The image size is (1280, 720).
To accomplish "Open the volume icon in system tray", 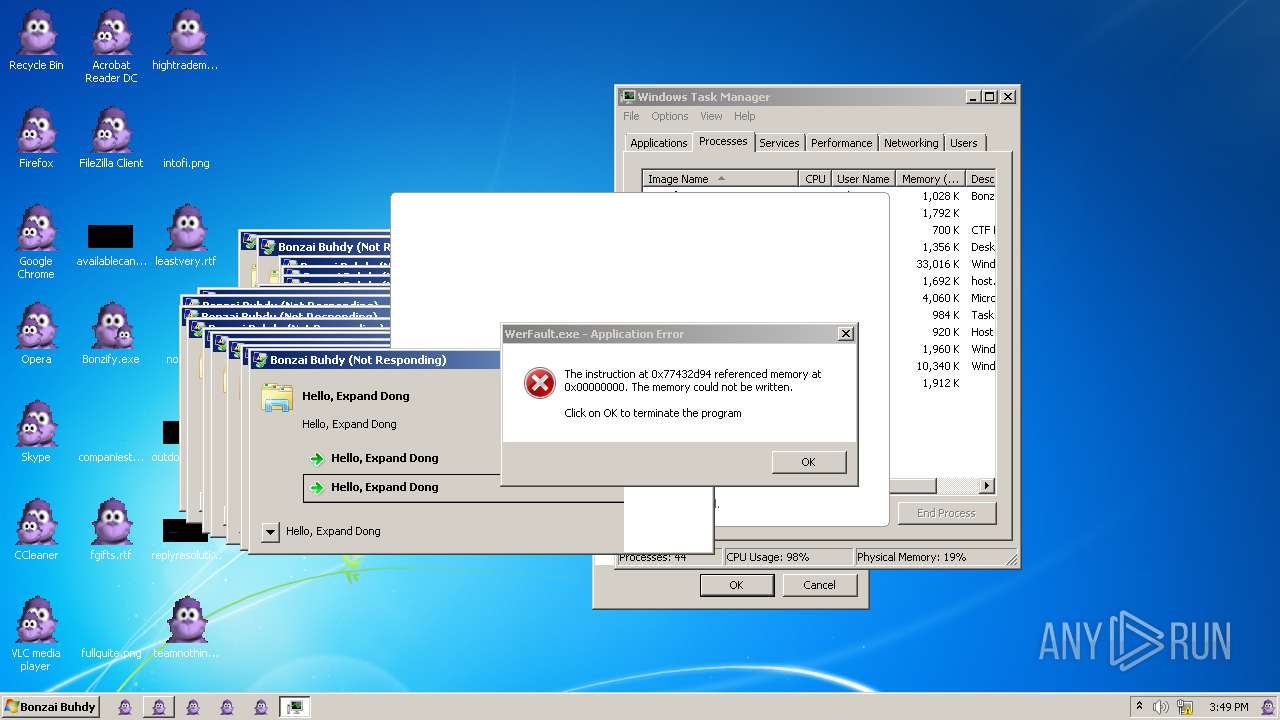I will tap(1161, 707).
